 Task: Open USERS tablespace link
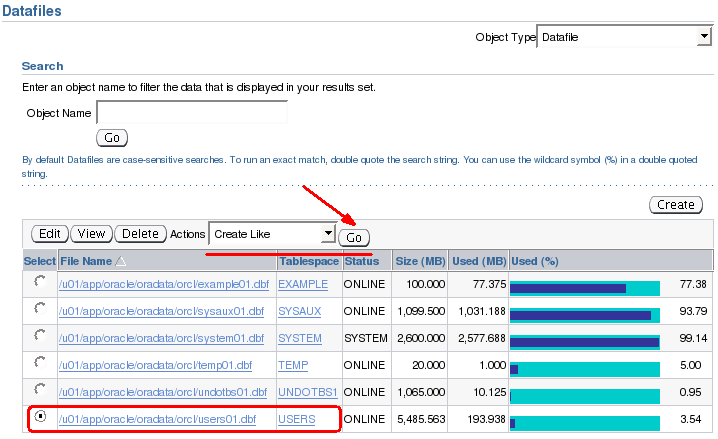tap(297, 419)
